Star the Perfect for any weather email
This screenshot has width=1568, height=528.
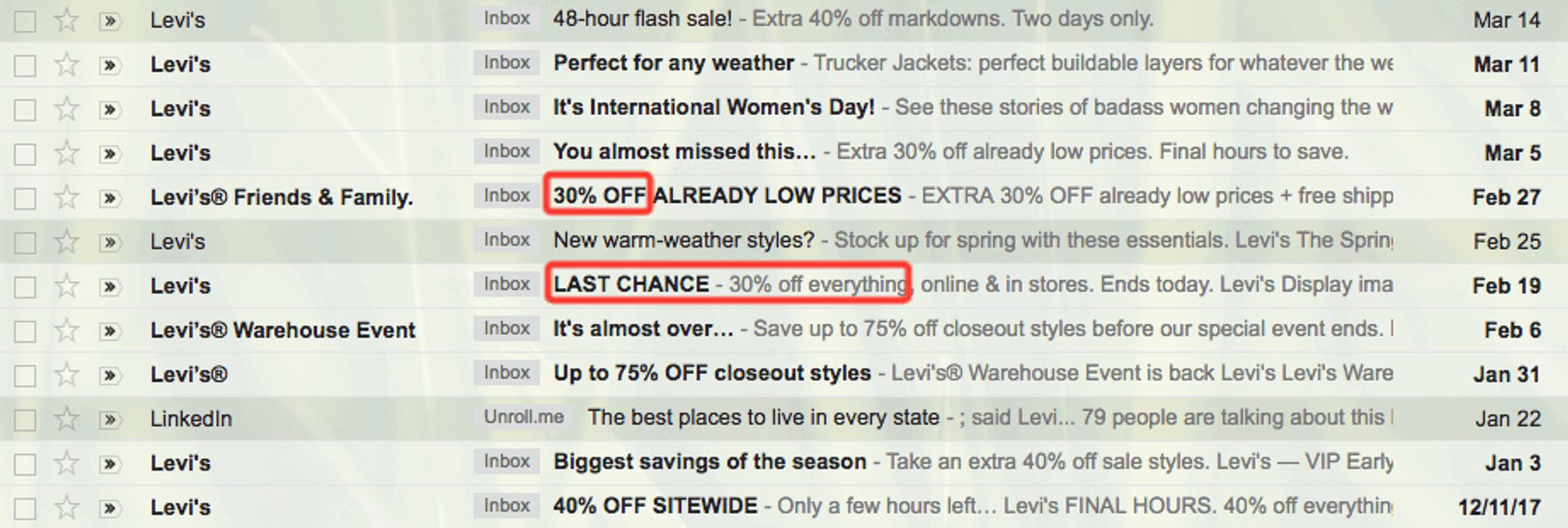pyautogui.click(x=66, y=64)
